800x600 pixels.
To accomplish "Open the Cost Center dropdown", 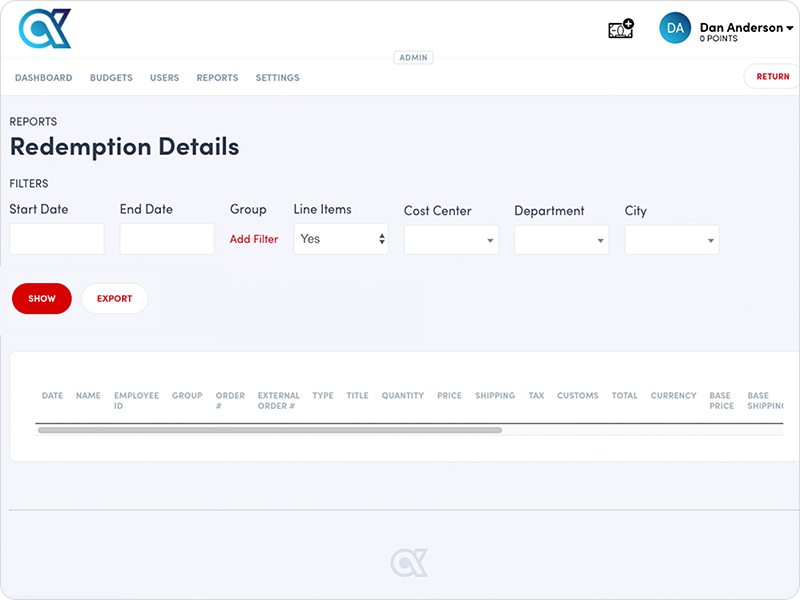I will click(451, 240).
